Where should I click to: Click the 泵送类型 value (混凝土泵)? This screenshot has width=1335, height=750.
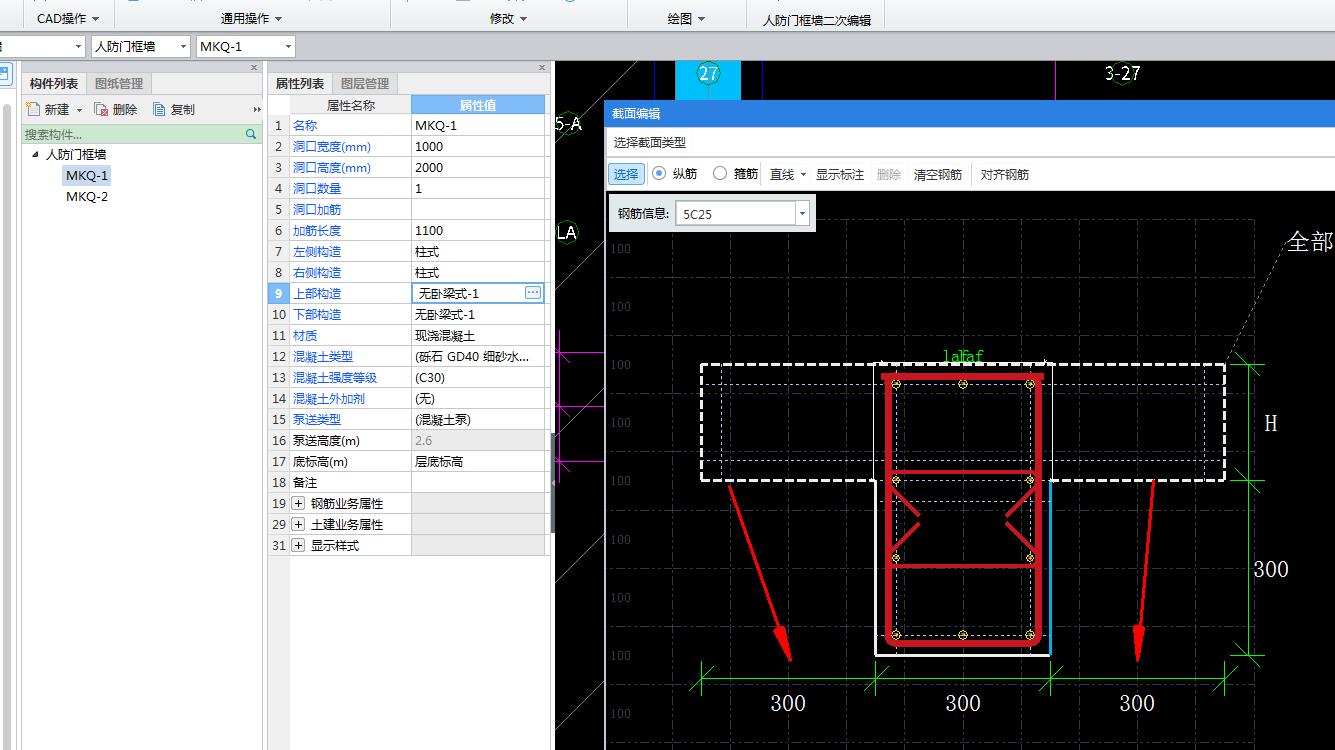(478, 419)
